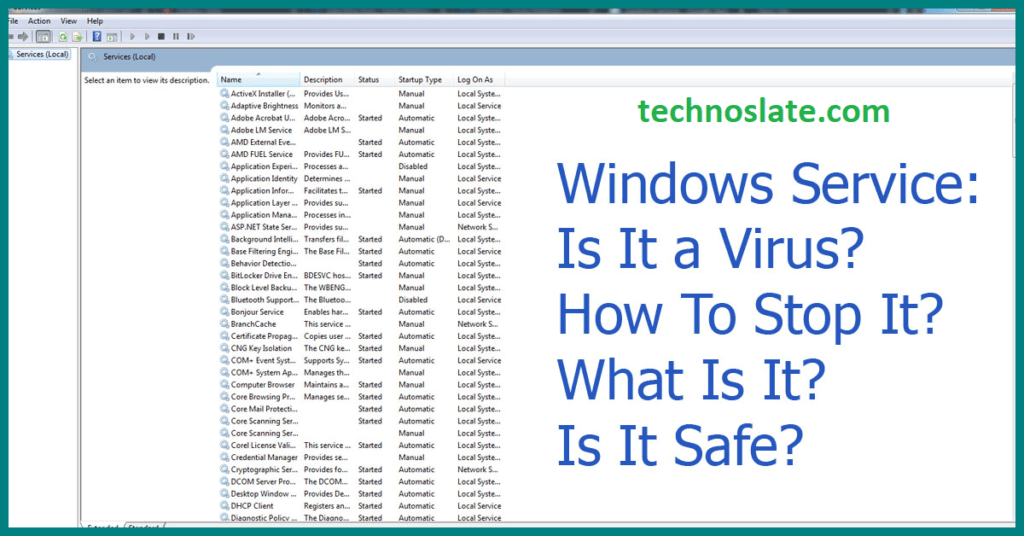Click the Pause Service toolbar icon

176,37
